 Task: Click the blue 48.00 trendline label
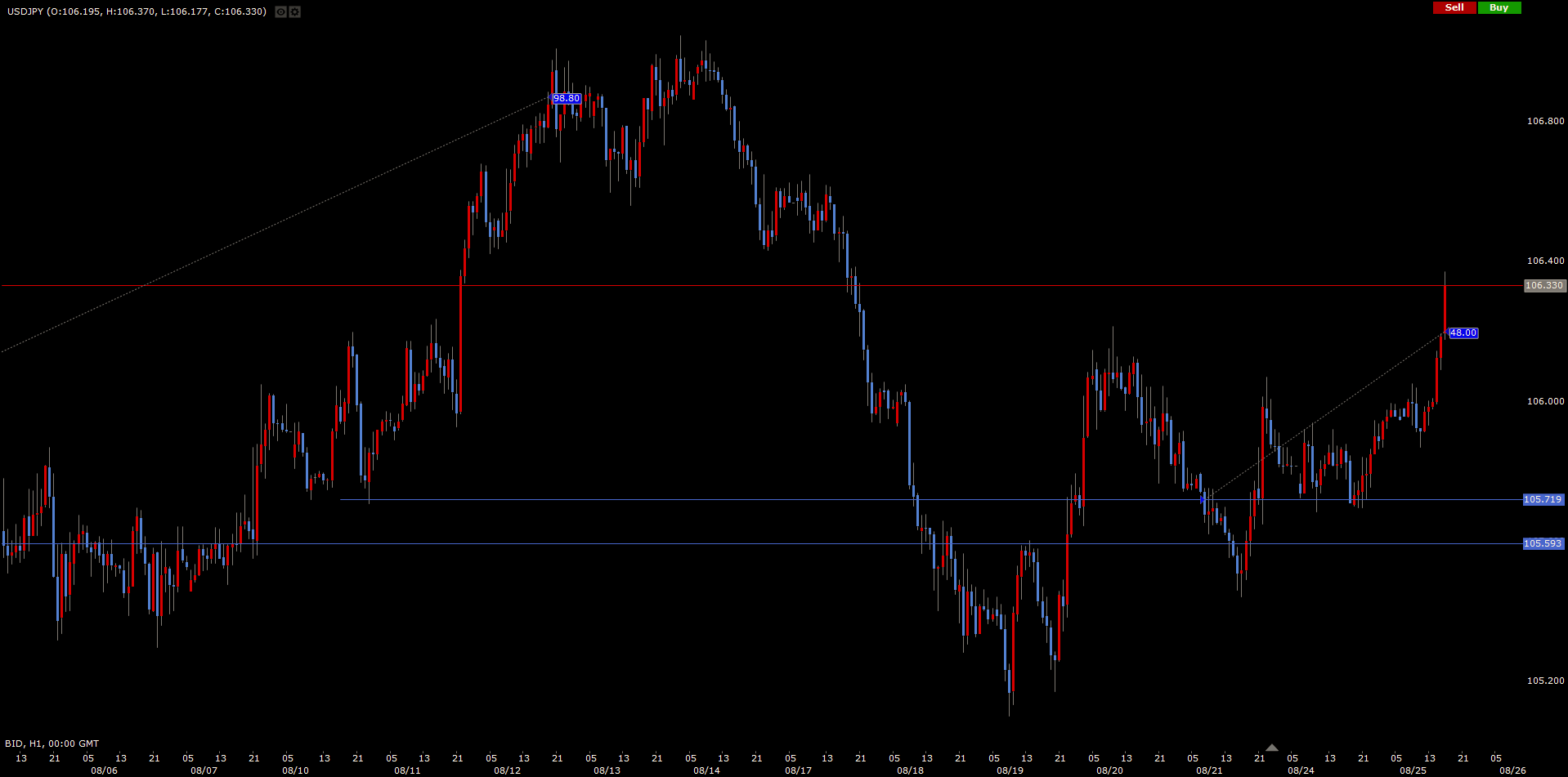(1463, 333)
